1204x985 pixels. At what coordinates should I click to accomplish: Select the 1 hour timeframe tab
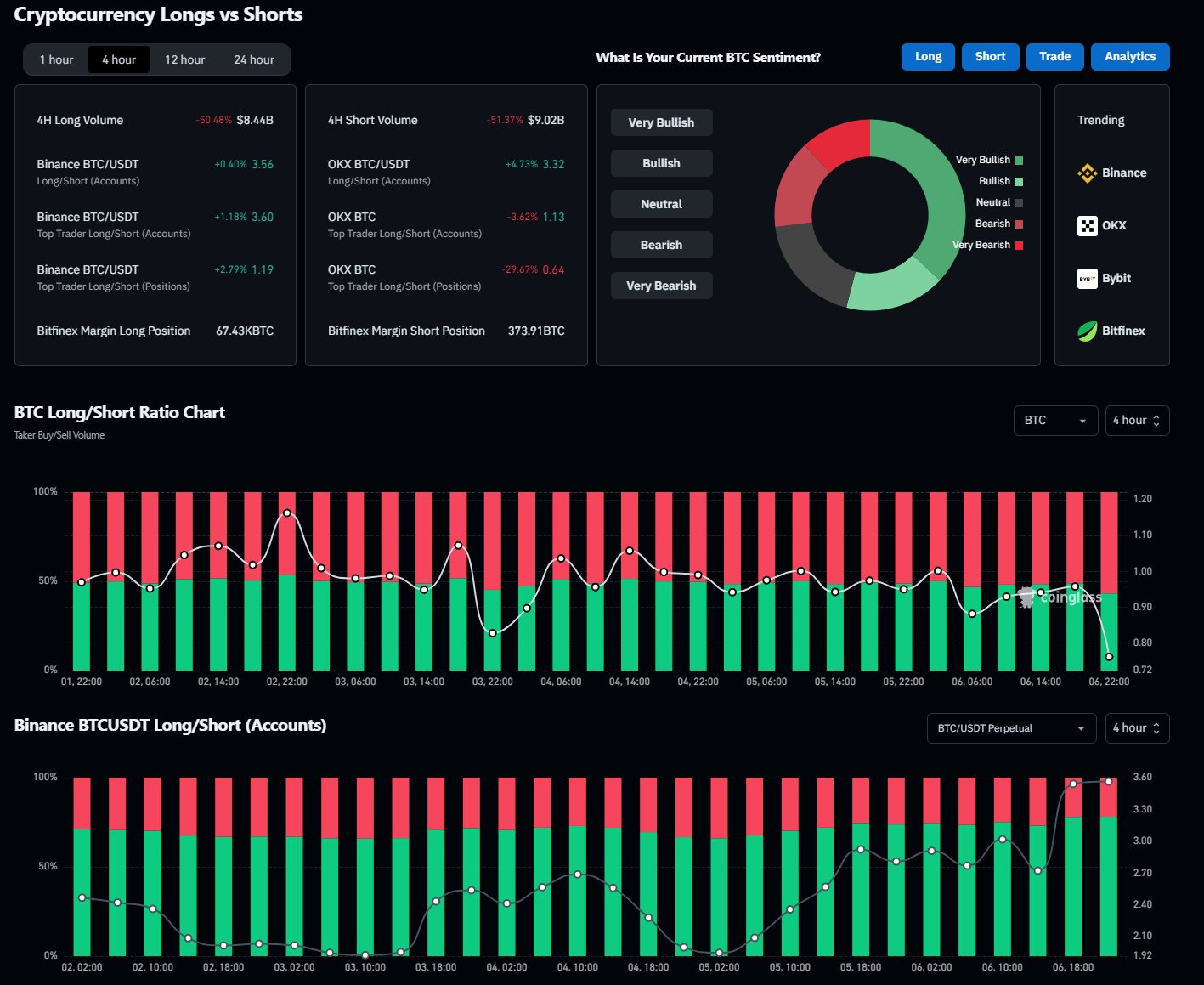tap(56, 59)
